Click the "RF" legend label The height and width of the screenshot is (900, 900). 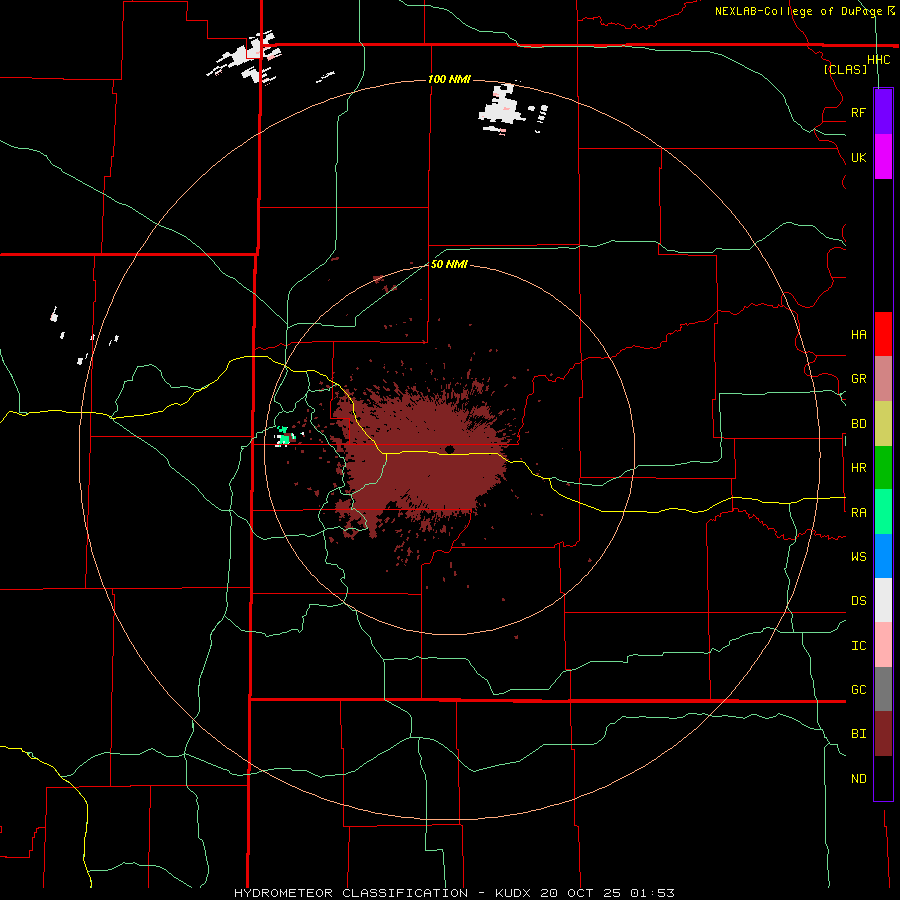[x=858, y=112]
